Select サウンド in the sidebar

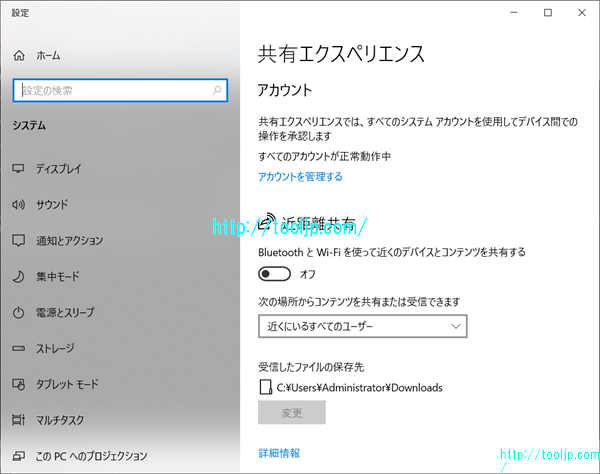52,205
